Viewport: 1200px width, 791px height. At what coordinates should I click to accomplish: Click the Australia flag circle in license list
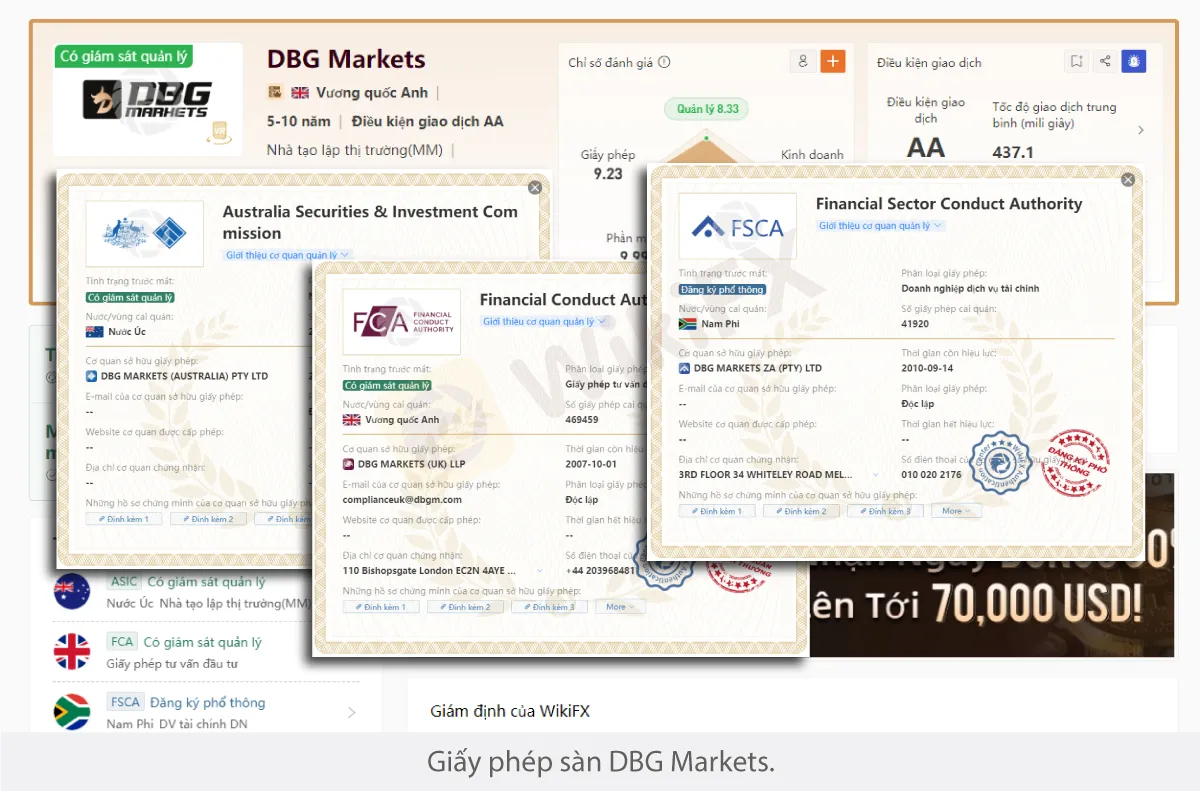(72, 591)
